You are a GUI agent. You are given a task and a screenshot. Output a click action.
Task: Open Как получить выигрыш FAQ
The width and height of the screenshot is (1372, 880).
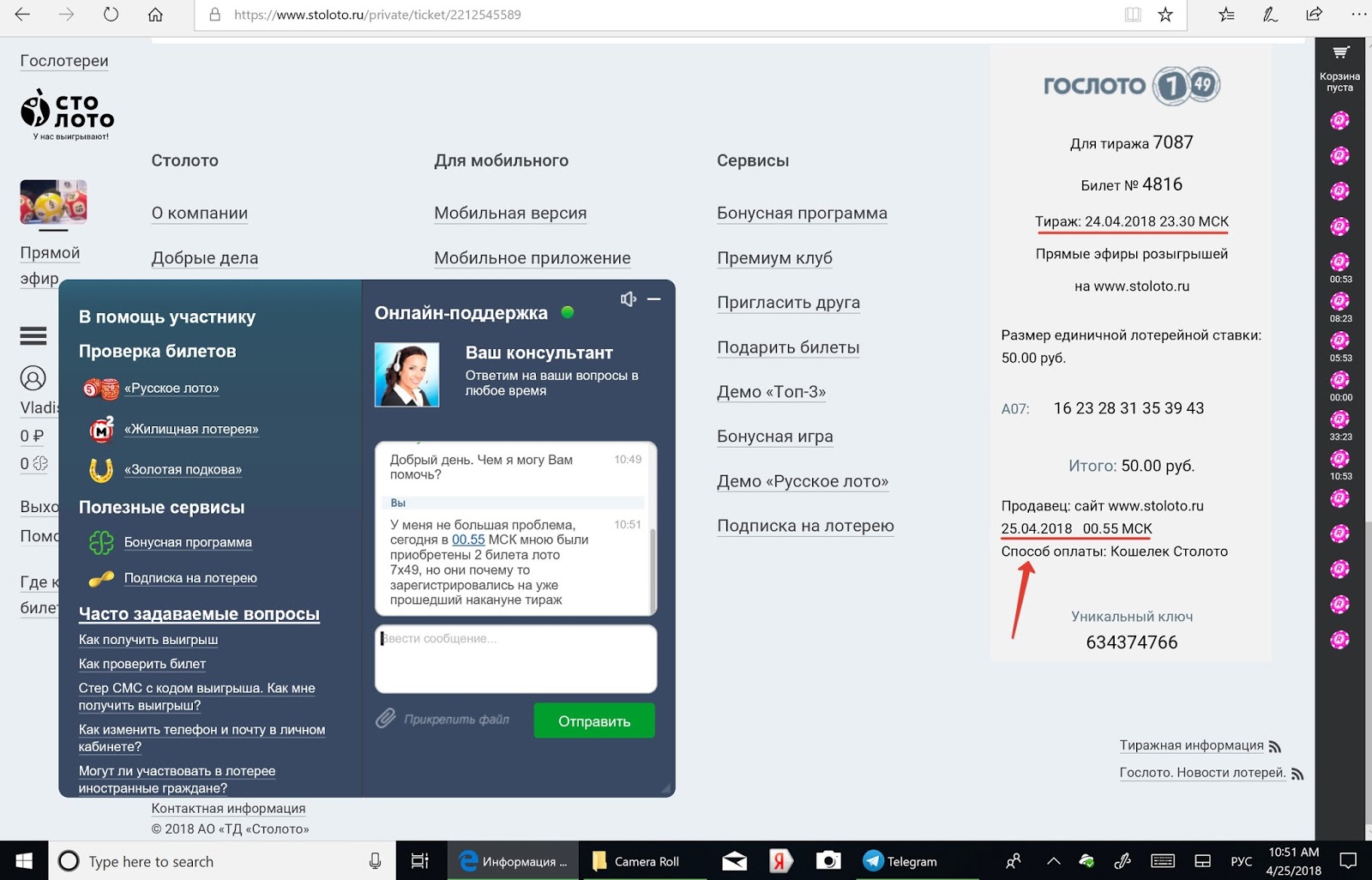point(148,639)
